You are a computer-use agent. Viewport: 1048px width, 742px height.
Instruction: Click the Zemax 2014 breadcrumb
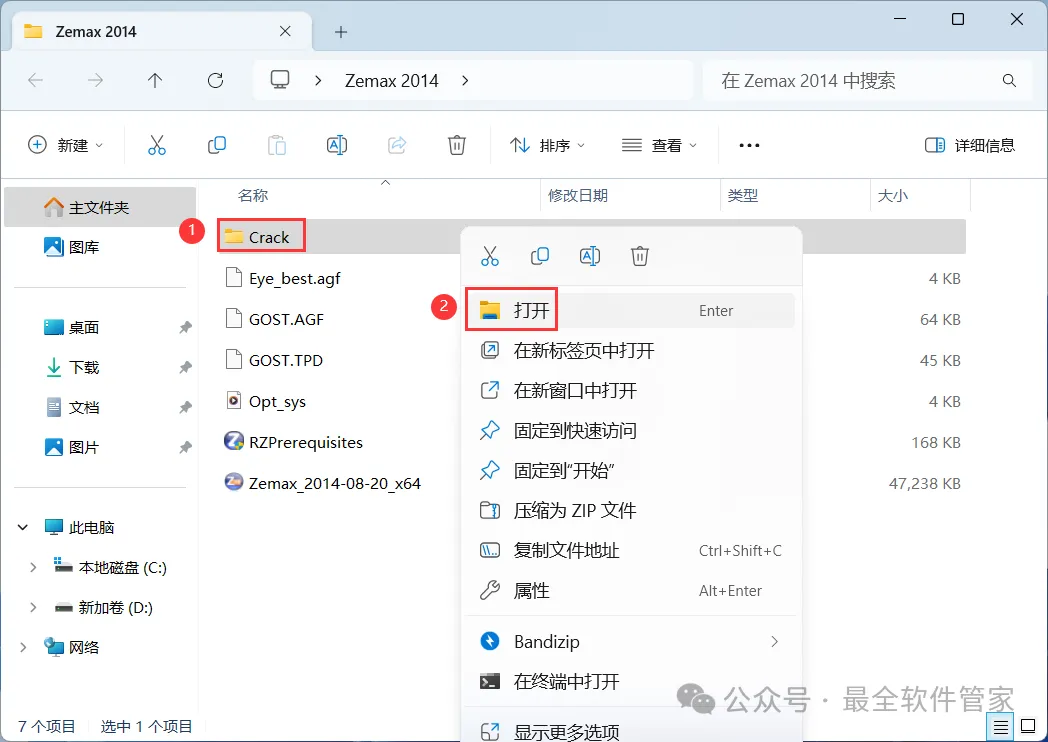[392, 81]
